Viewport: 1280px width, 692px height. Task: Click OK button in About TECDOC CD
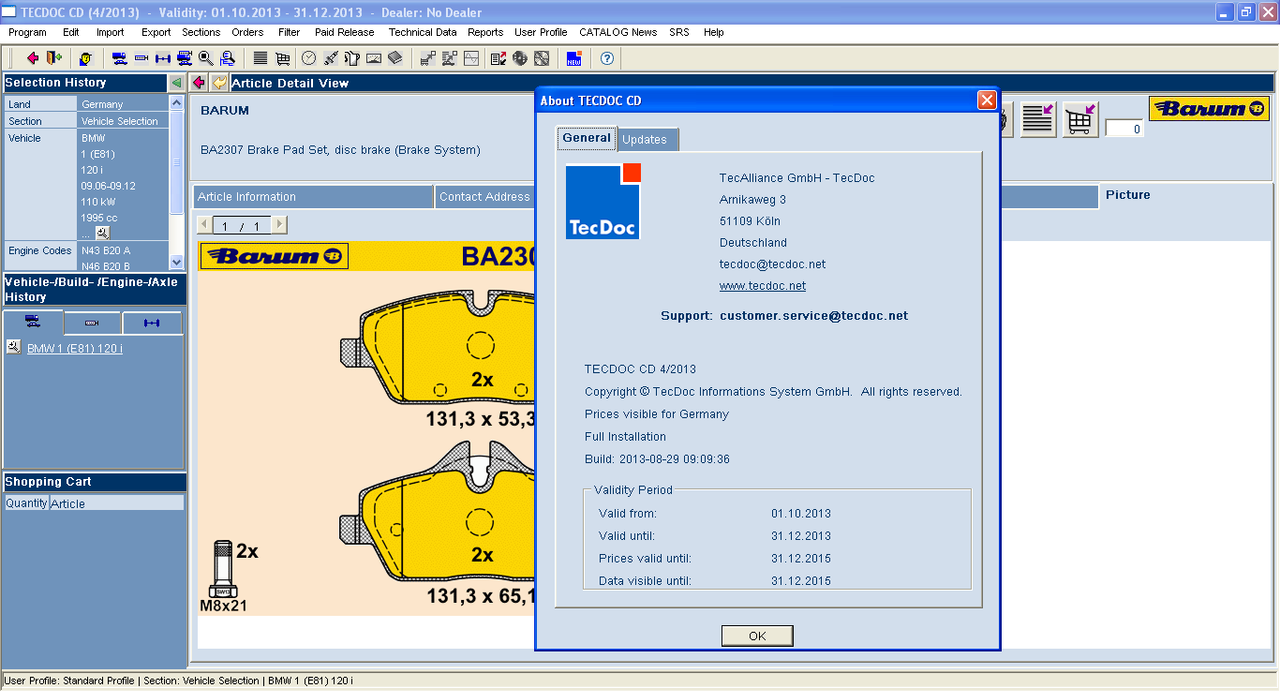pos(757,636)
